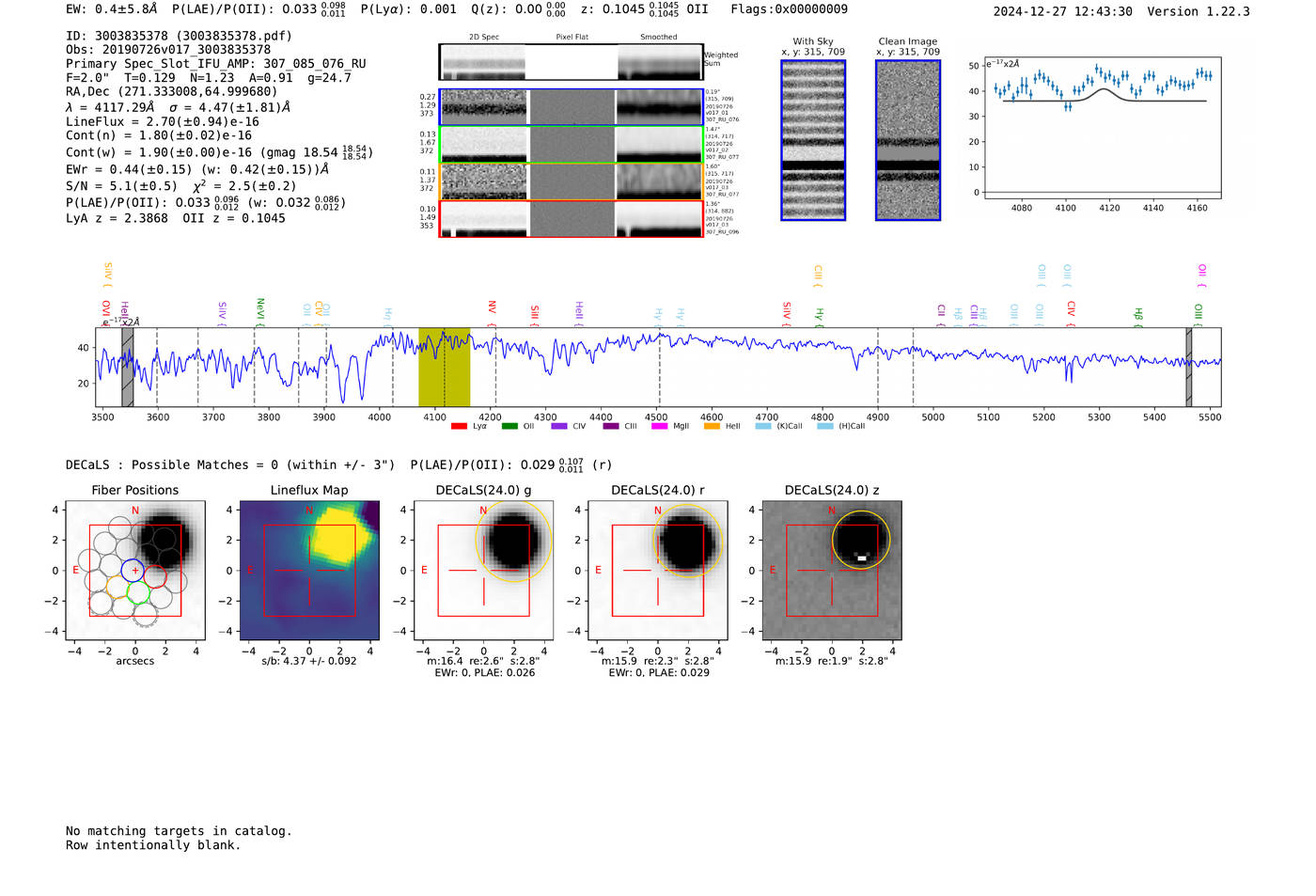This screenshot has height=896, width=1316.
Task: Click 'No matching targets in catalog.' text
Action: coord(179,831)
